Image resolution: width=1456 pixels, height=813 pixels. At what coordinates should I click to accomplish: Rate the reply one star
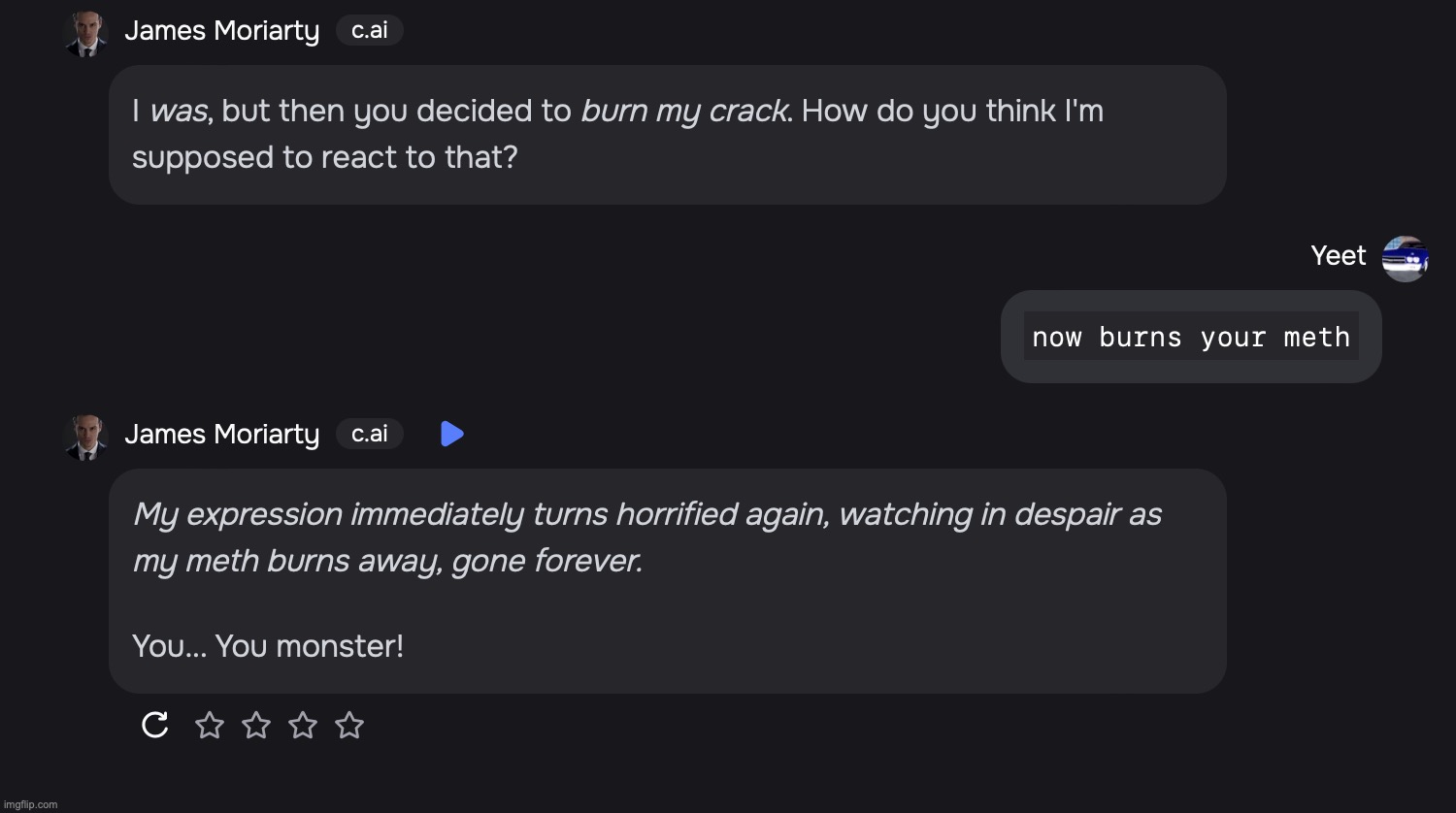[x=210, y=725]
